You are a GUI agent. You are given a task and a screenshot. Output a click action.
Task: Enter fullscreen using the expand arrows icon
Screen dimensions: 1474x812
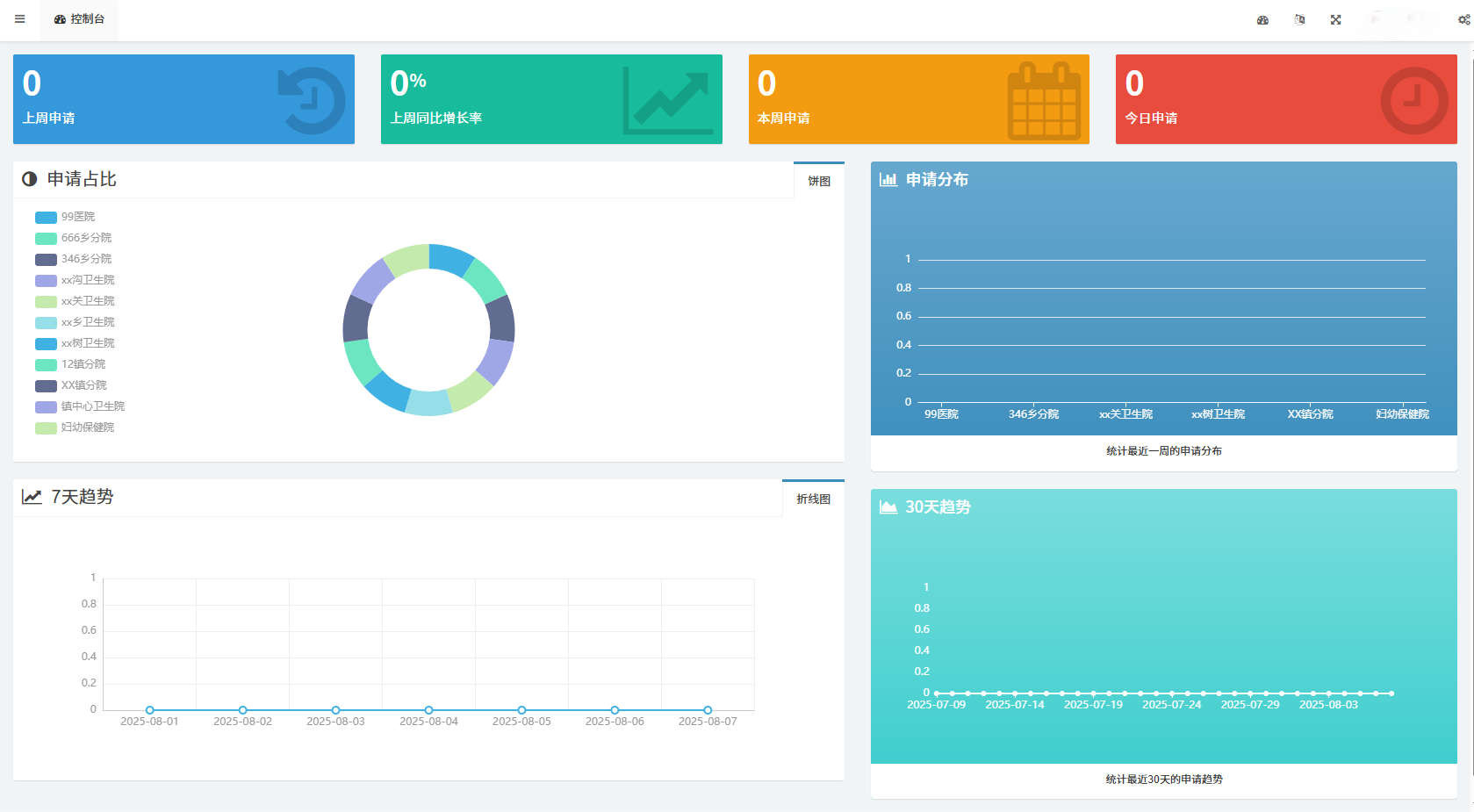[x=1335, y=20]
